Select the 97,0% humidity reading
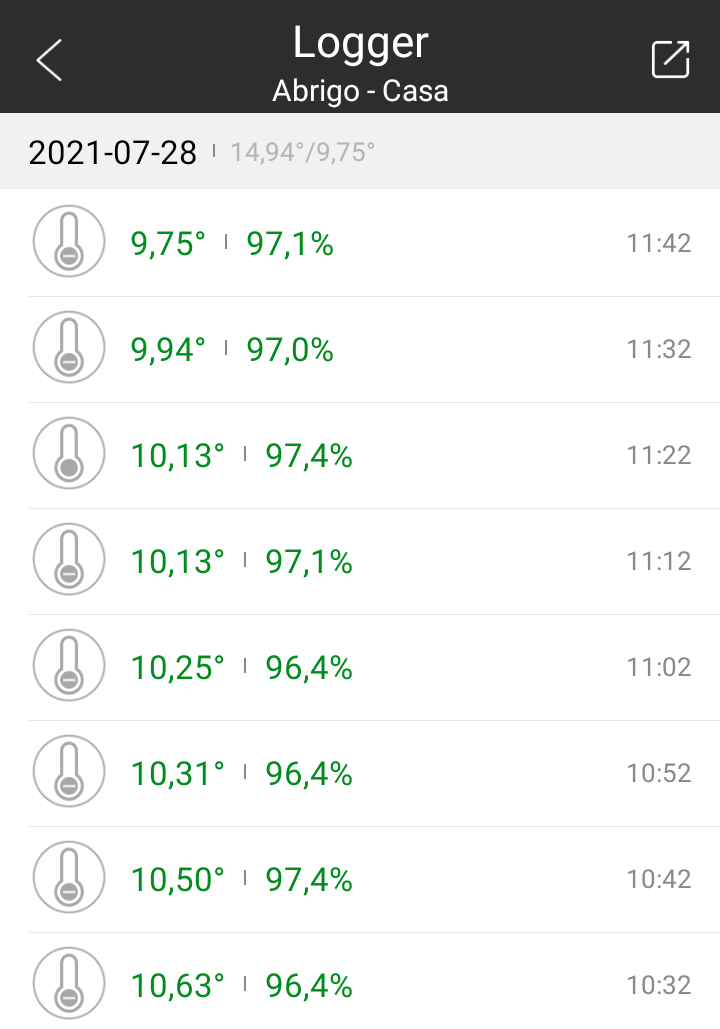Screen dimensions: 720x1029 click(x=290, y=350)
